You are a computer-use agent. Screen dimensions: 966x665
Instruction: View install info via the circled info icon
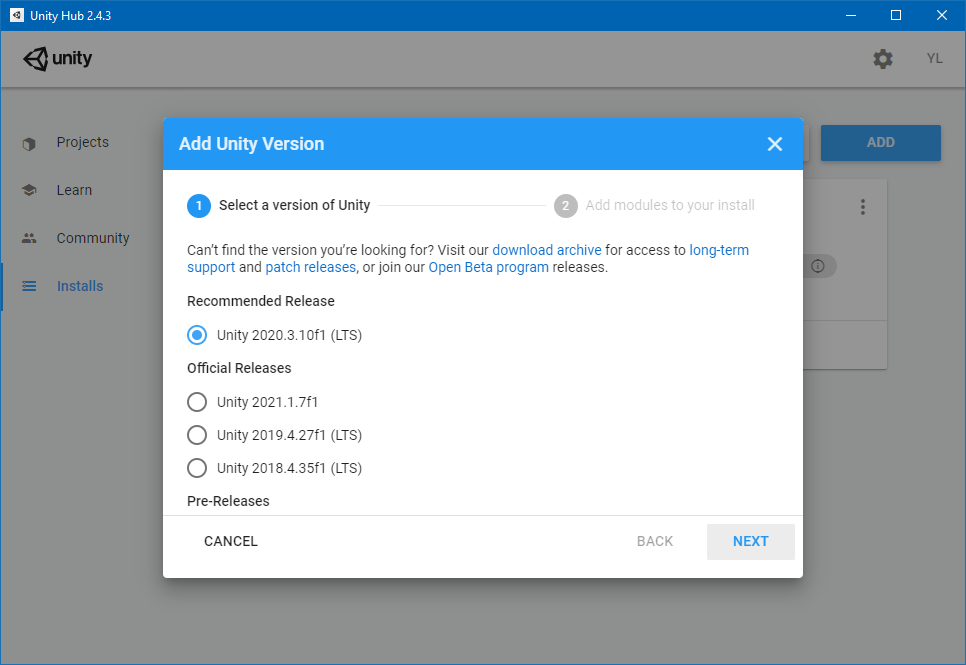coord(819,266)
